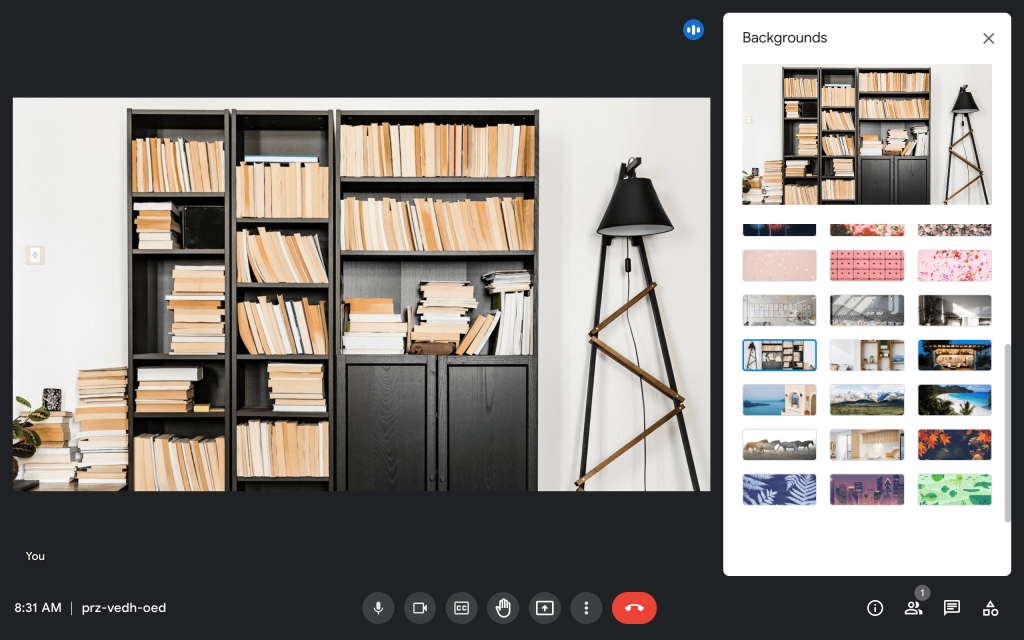1024x640 pixels.
Task: Select the pale pink bokeh background
Action: (x=779, y=265)
